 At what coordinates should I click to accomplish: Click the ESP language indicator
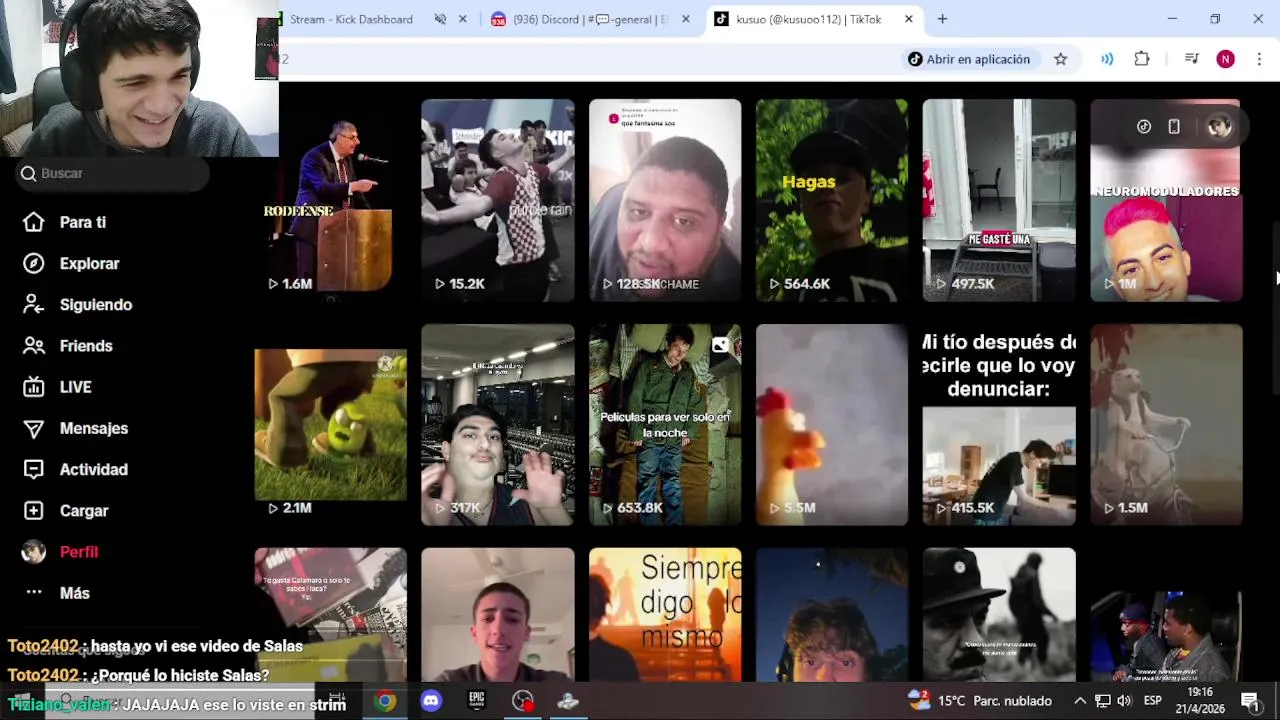(1152, 701)
